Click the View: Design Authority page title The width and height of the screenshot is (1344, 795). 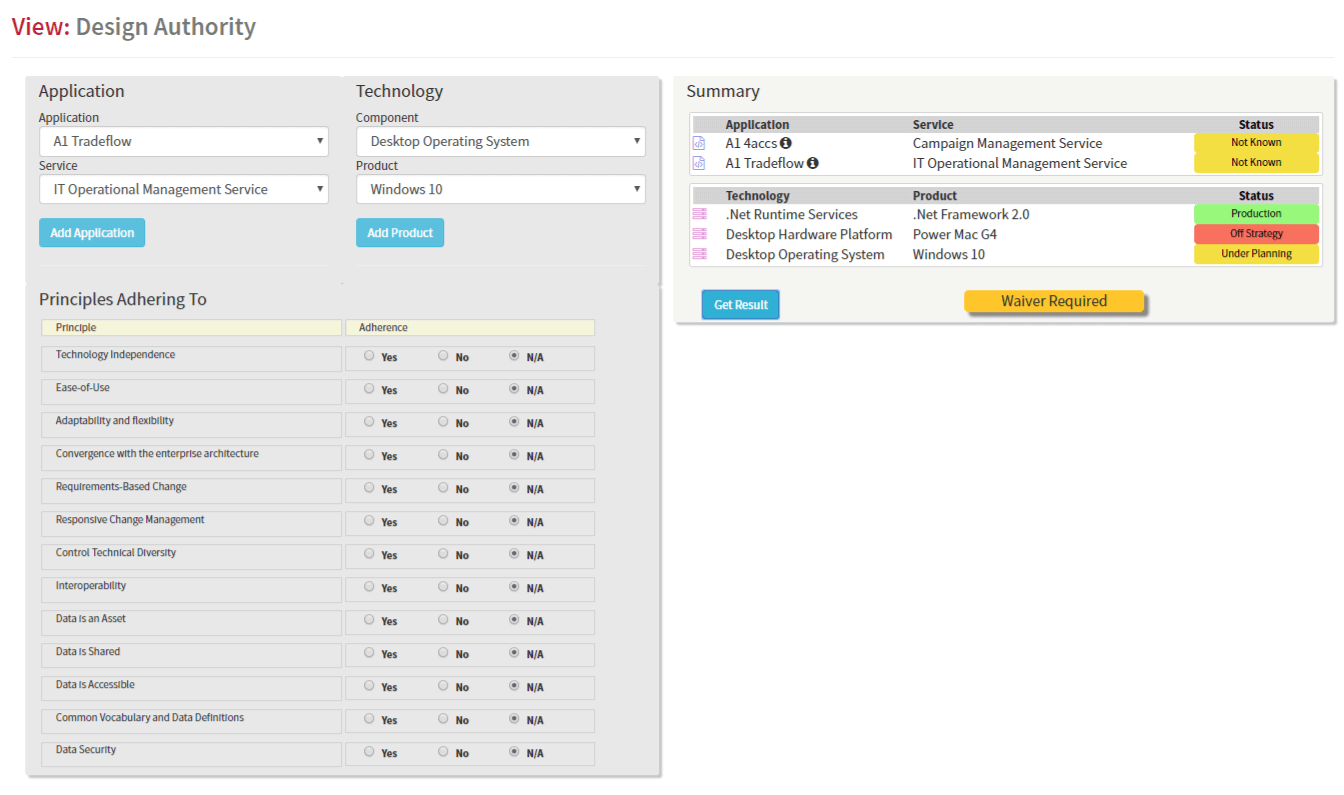point(134,27)
